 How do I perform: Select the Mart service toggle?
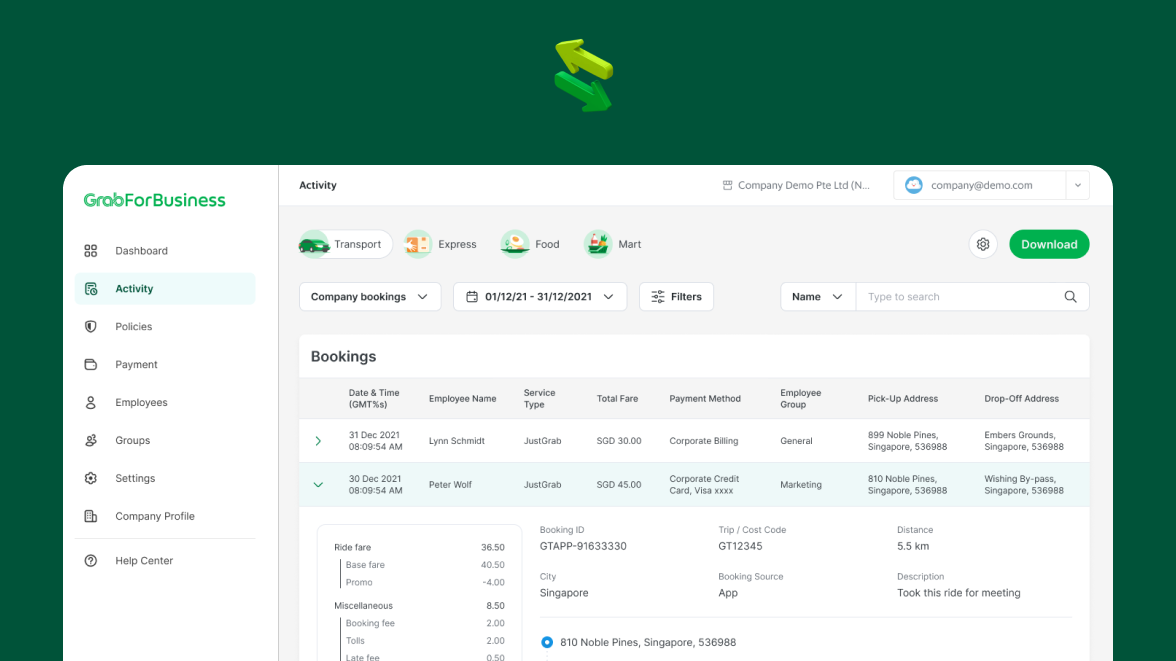[612, 243]
